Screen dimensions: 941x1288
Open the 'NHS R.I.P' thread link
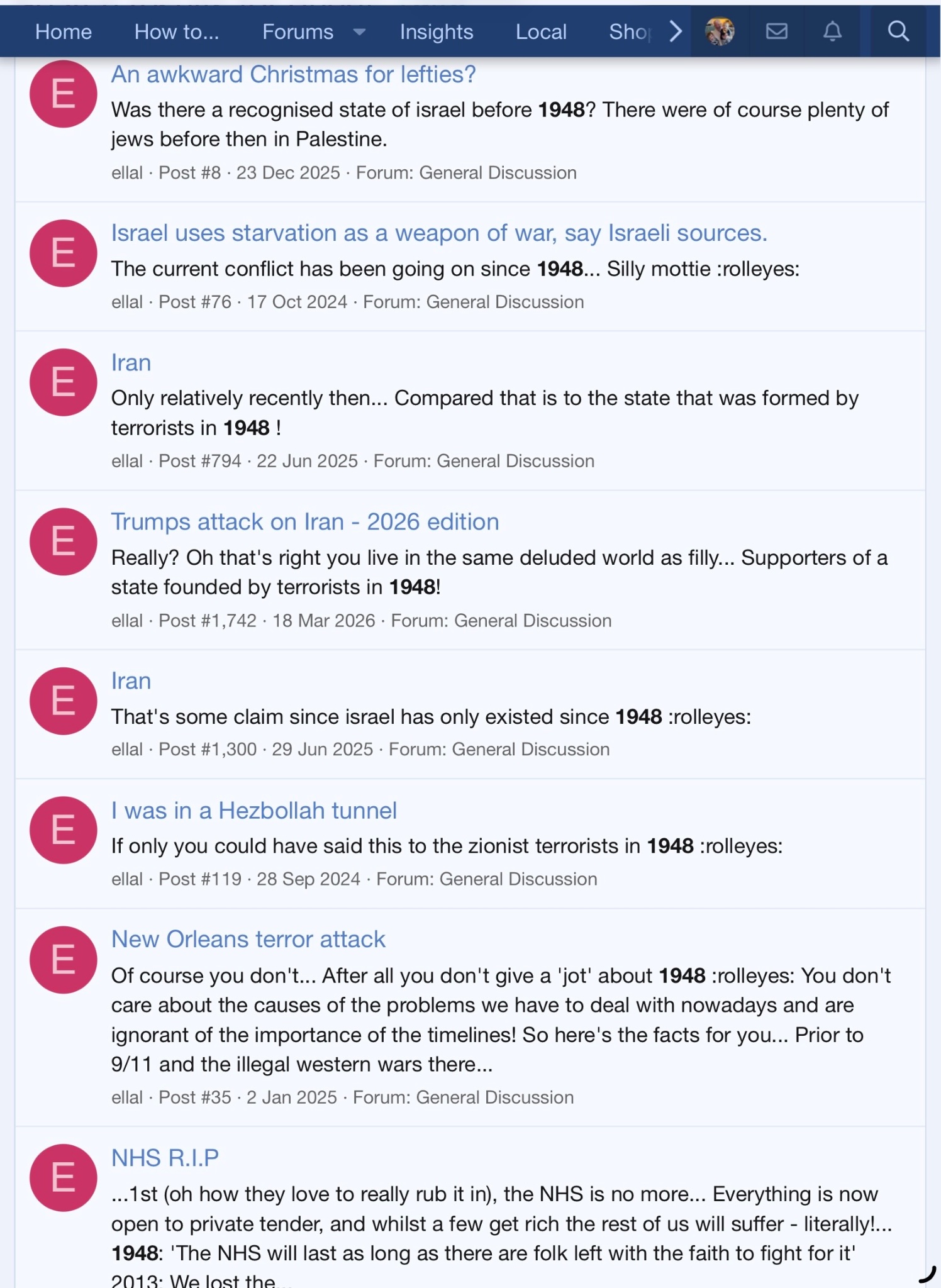pos(165,1158)
